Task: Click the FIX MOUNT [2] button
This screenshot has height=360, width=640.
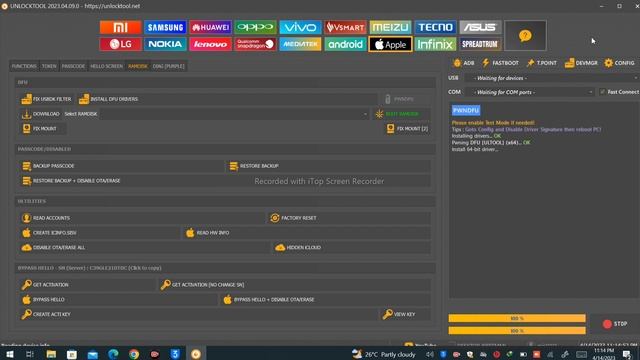Action: pyautogui.click(x=407, y=129)
